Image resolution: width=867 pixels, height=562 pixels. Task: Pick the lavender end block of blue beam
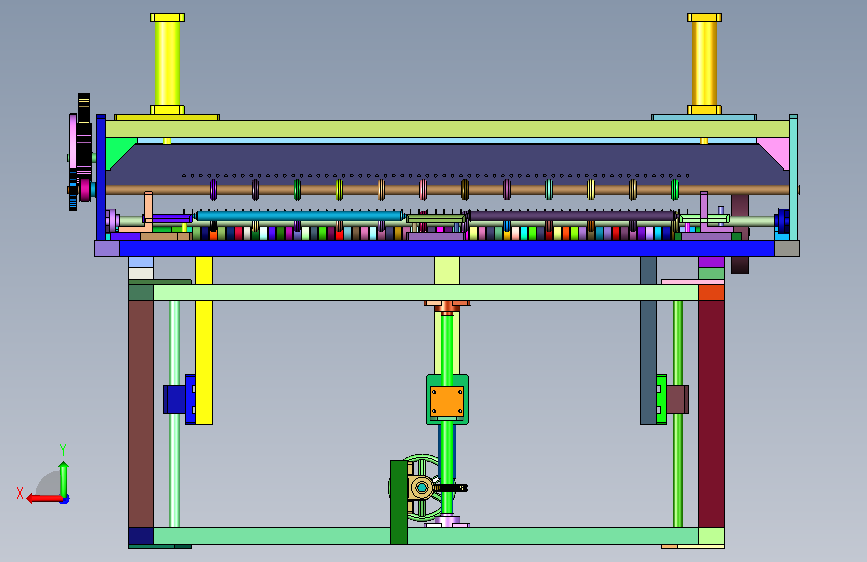click(107, 248)
